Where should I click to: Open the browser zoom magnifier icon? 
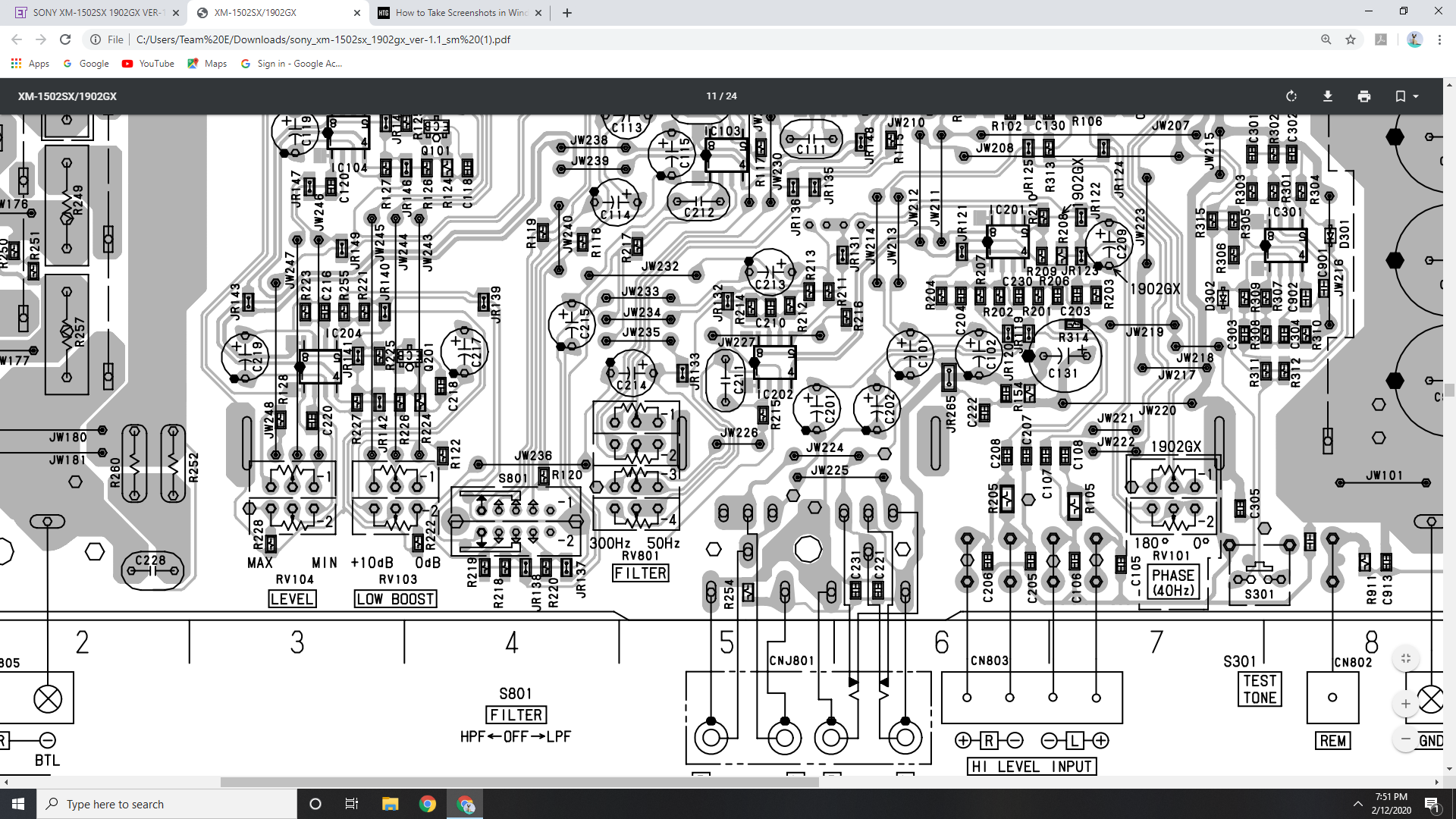pyautogui.click(x=1326, y=39)
